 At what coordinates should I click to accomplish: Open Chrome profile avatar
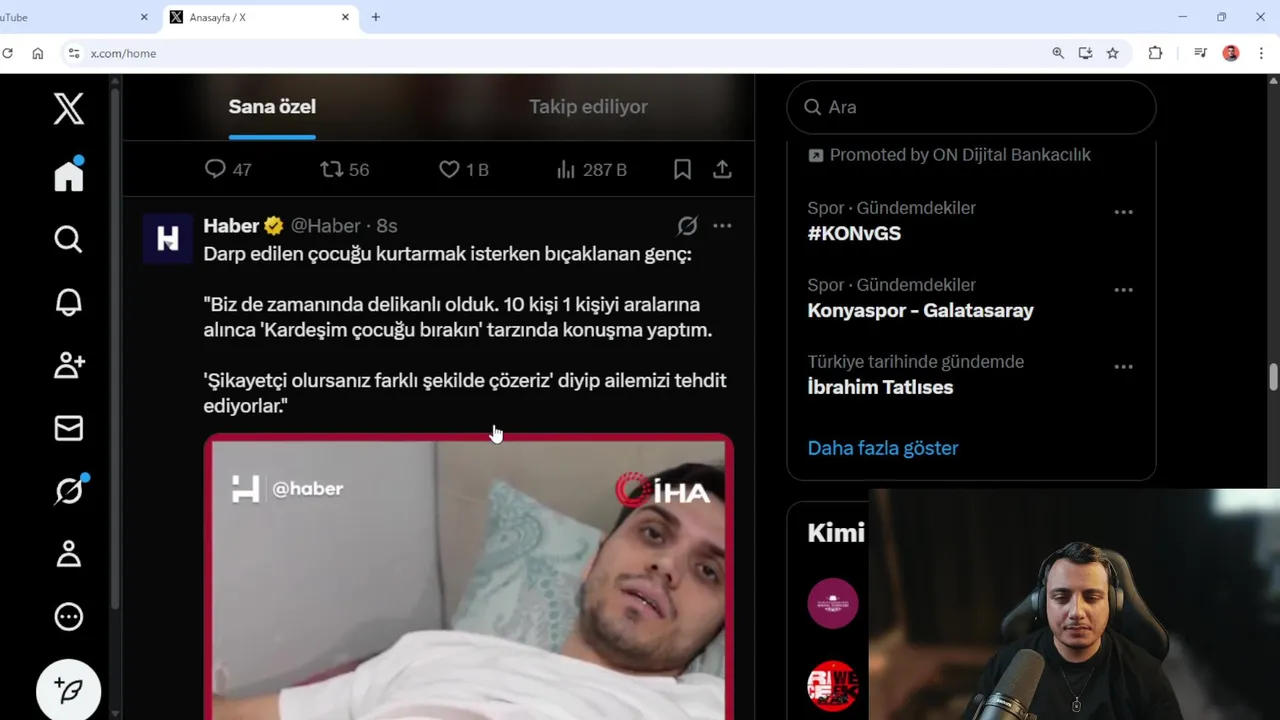point(1231,53)
